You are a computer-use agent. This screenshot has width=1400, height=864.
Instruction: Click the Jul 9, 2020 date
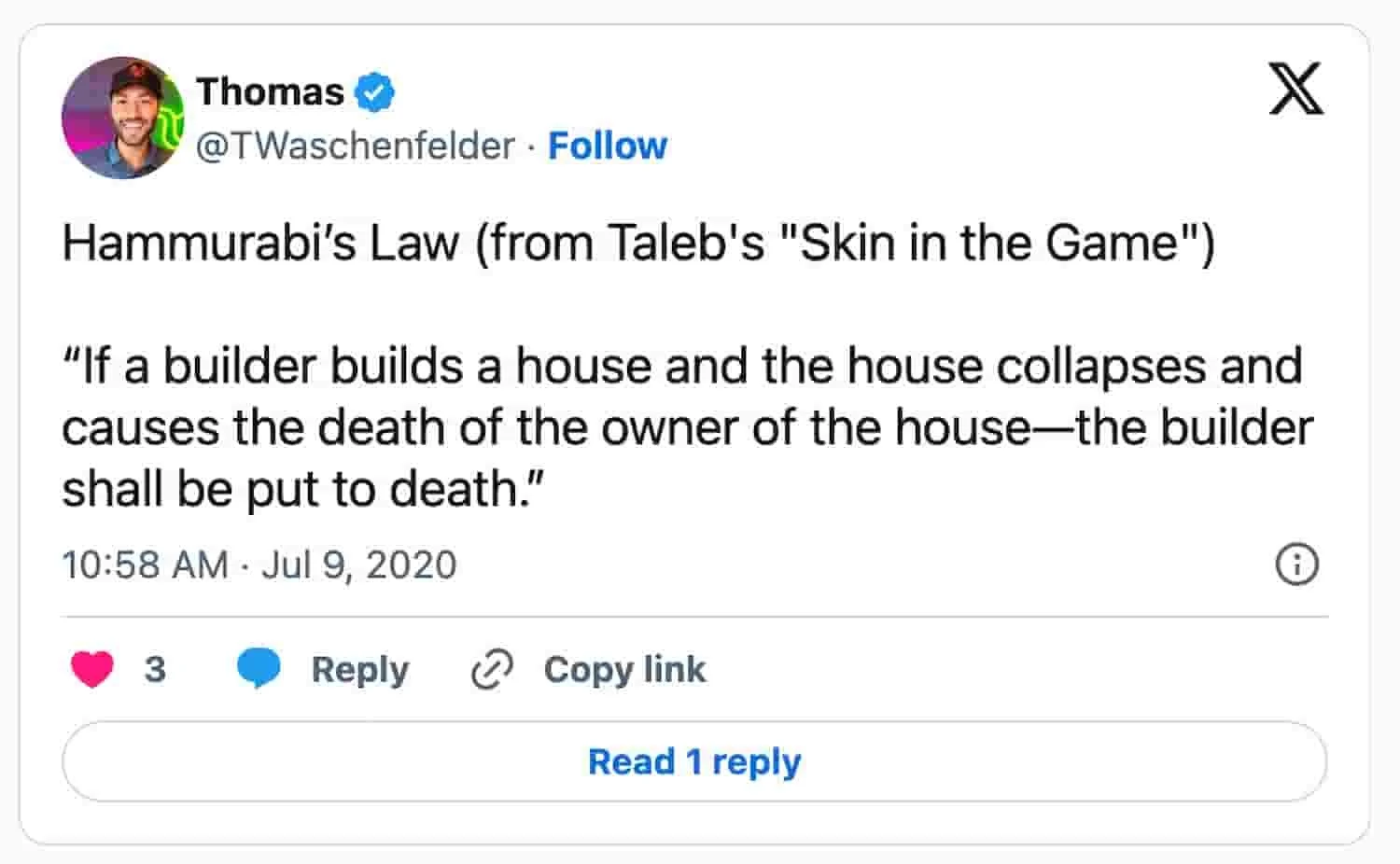click(359, 564)
